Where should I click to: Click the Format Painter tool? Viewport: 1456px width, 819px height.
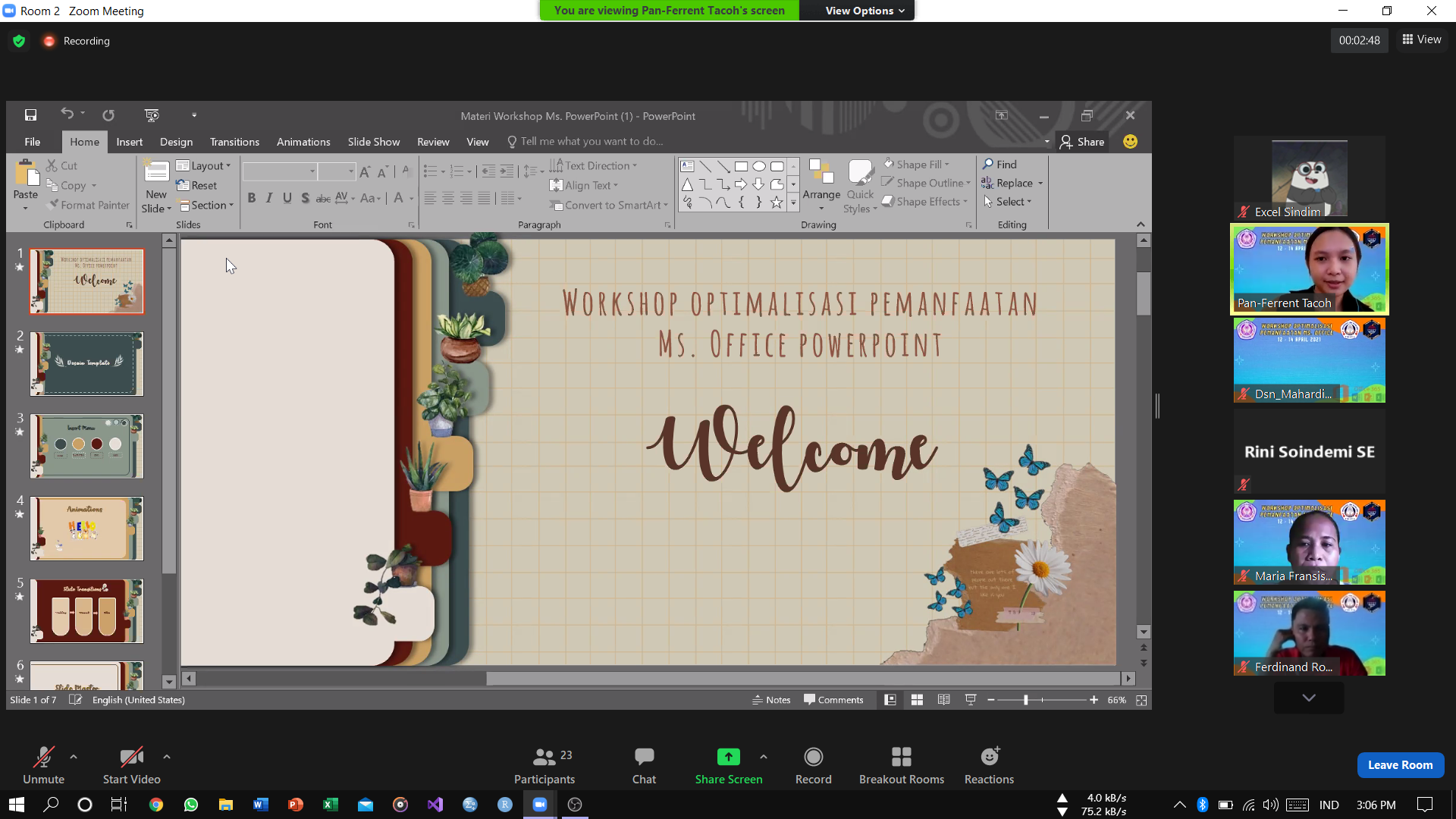tap(87, 205)
